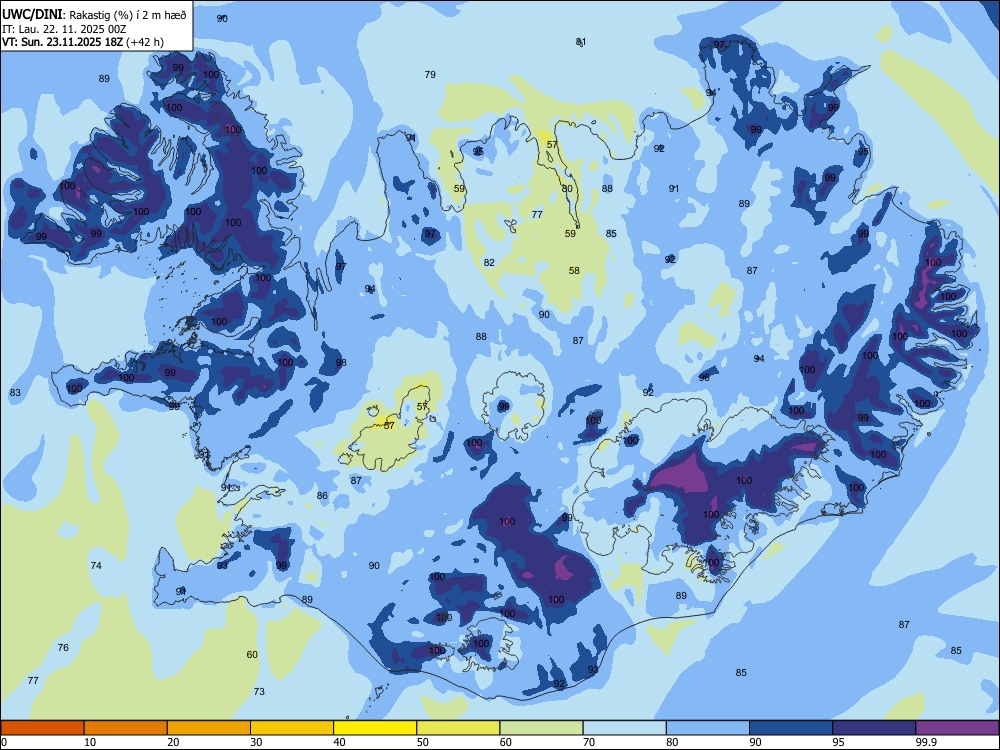The width and height of the screenshot is (1000, 750).
Task: Click the '50' label on the legend scale
Action: [x=422, y=742]
